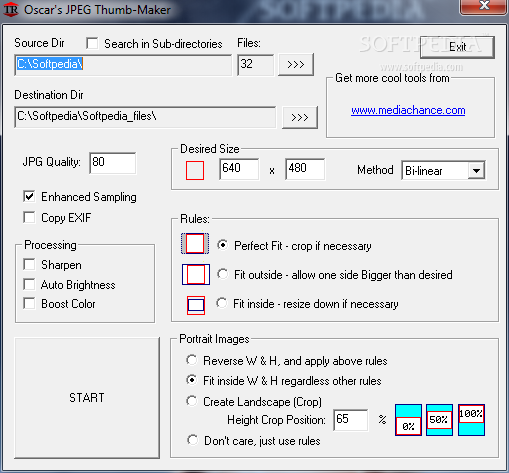The height and width of the screenshot is (473, 509).
Task: Click the desired height field 480
Action: coord(305,169)
